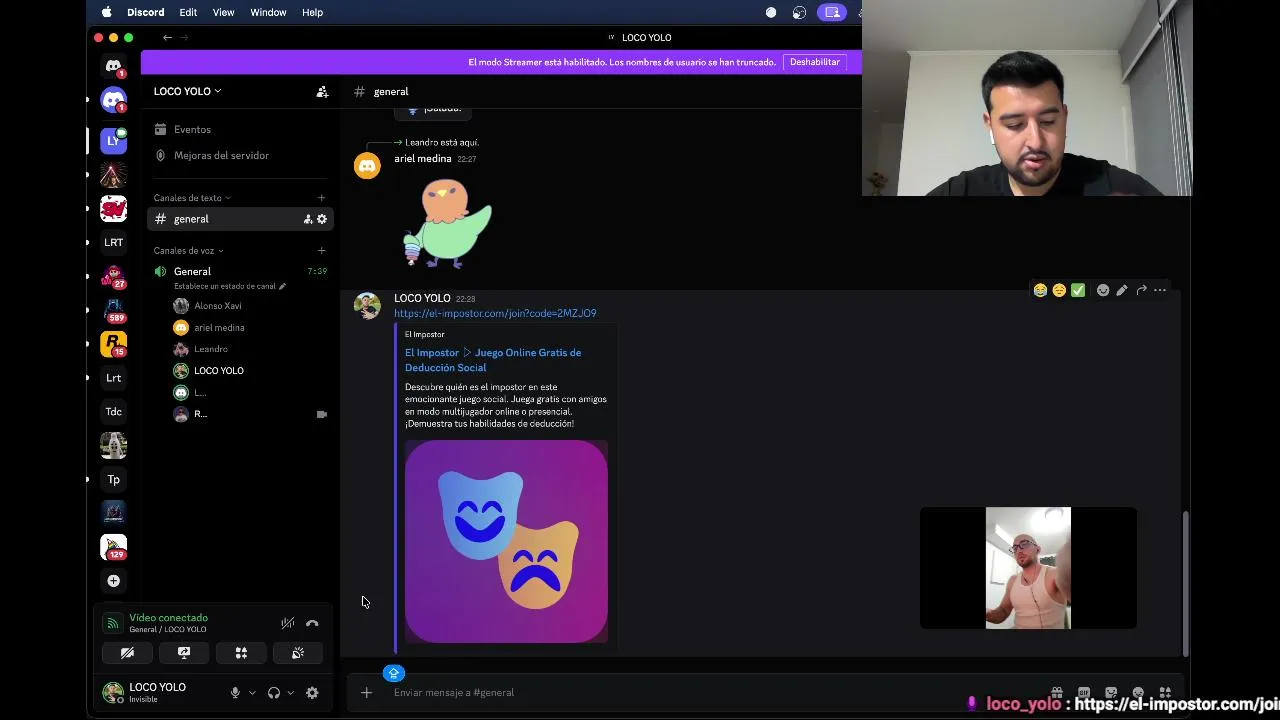Open more message options ellipsis
This screenshot has height=720, width=1280.
coord(1160,290)
